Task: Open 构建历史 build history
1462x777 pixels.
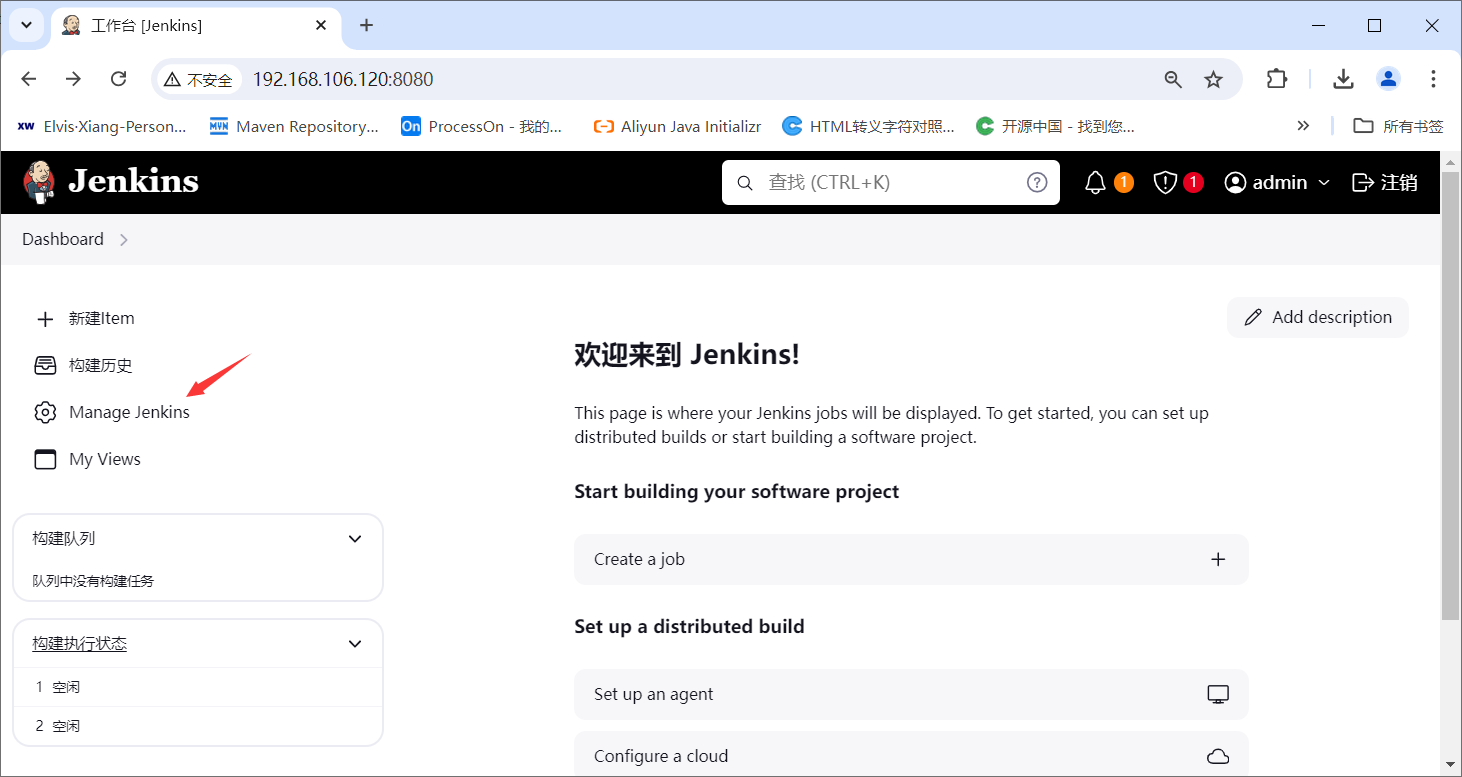Action: click(84, 365)
